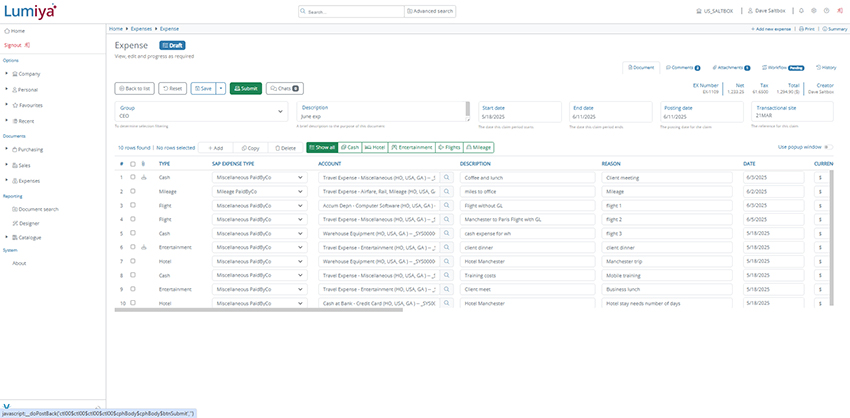Viewport: 850px width, 418px height.
Task: Open the Summary view
Action: (x=835, y=29)
